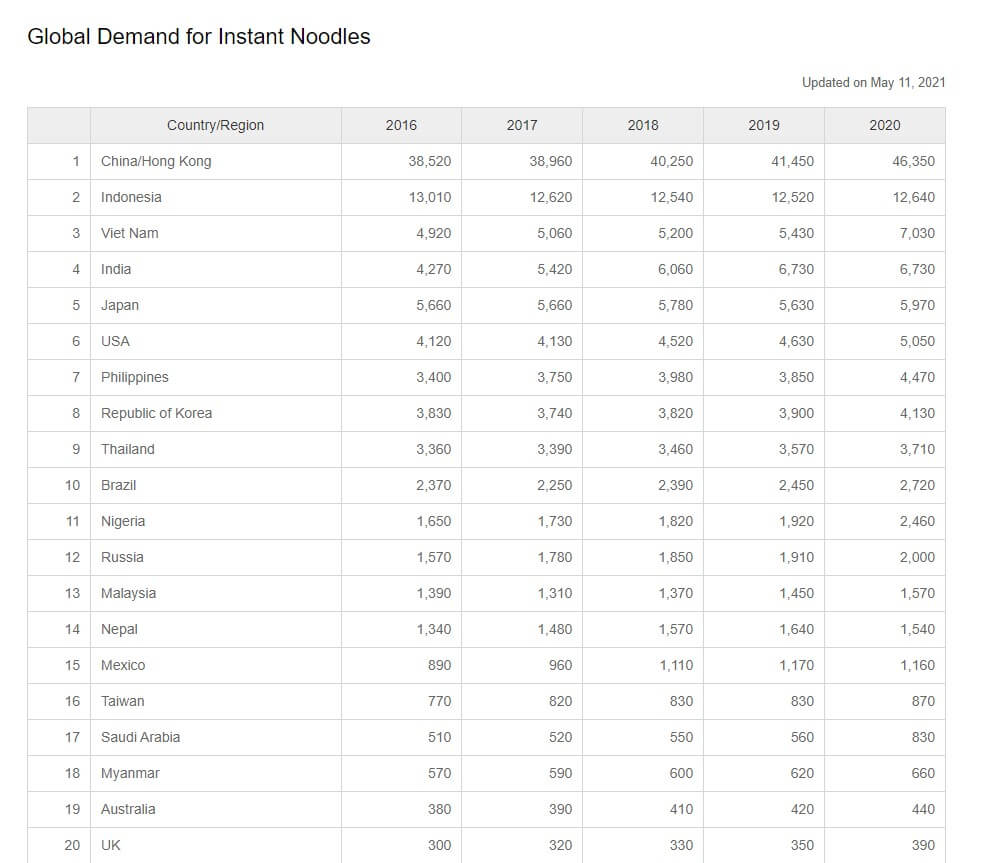The width and height of the screenshot is (990, 863).
Task: Click the Philippines country cell
Action: 215,378
